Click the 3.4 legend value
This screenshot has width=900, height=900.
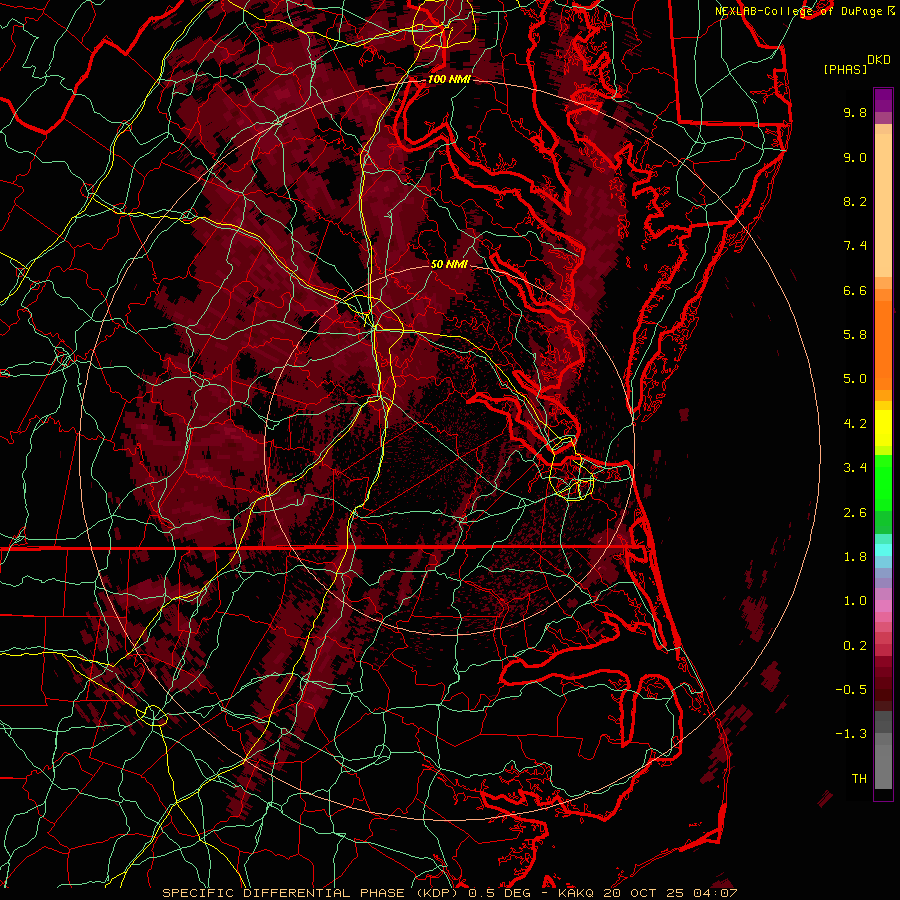click(855, 468)
